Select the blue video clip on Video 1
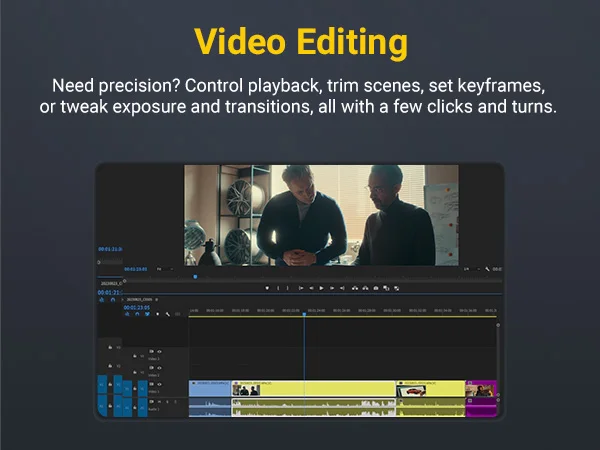Image resolution: width=600 pixels, height=450 pixels. 210,388
